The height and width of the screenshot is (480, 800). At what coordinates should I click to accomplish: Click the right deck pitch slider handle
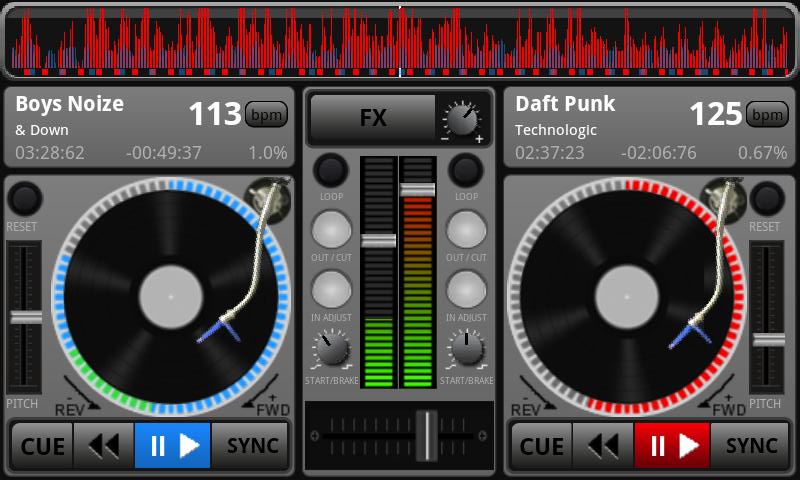(x=768, y=340)
